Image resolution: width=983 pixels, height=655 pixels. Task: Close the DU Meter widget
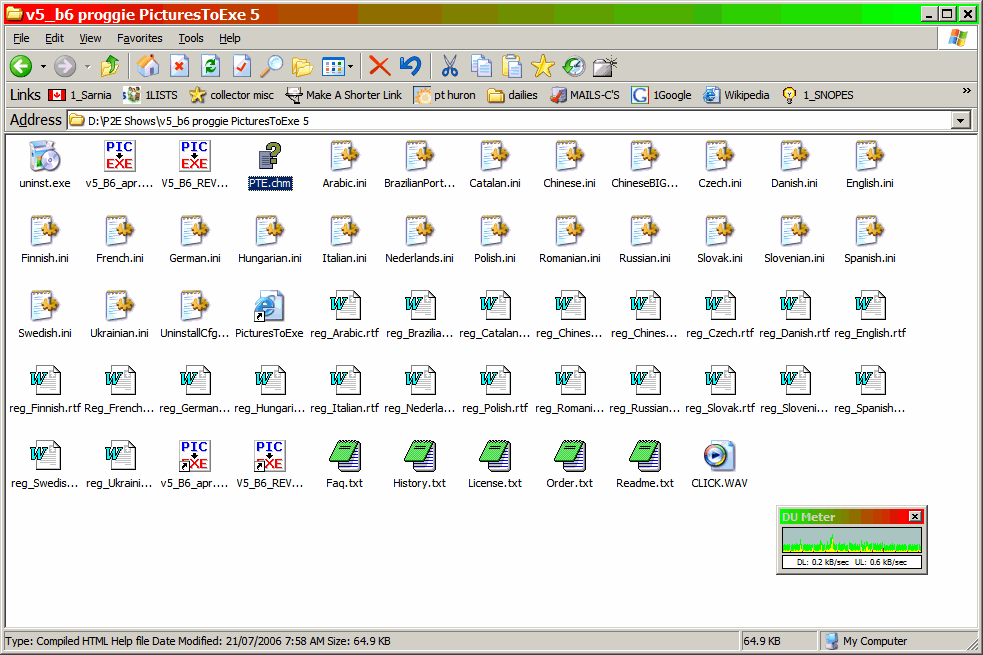click(x=915, y=516)
